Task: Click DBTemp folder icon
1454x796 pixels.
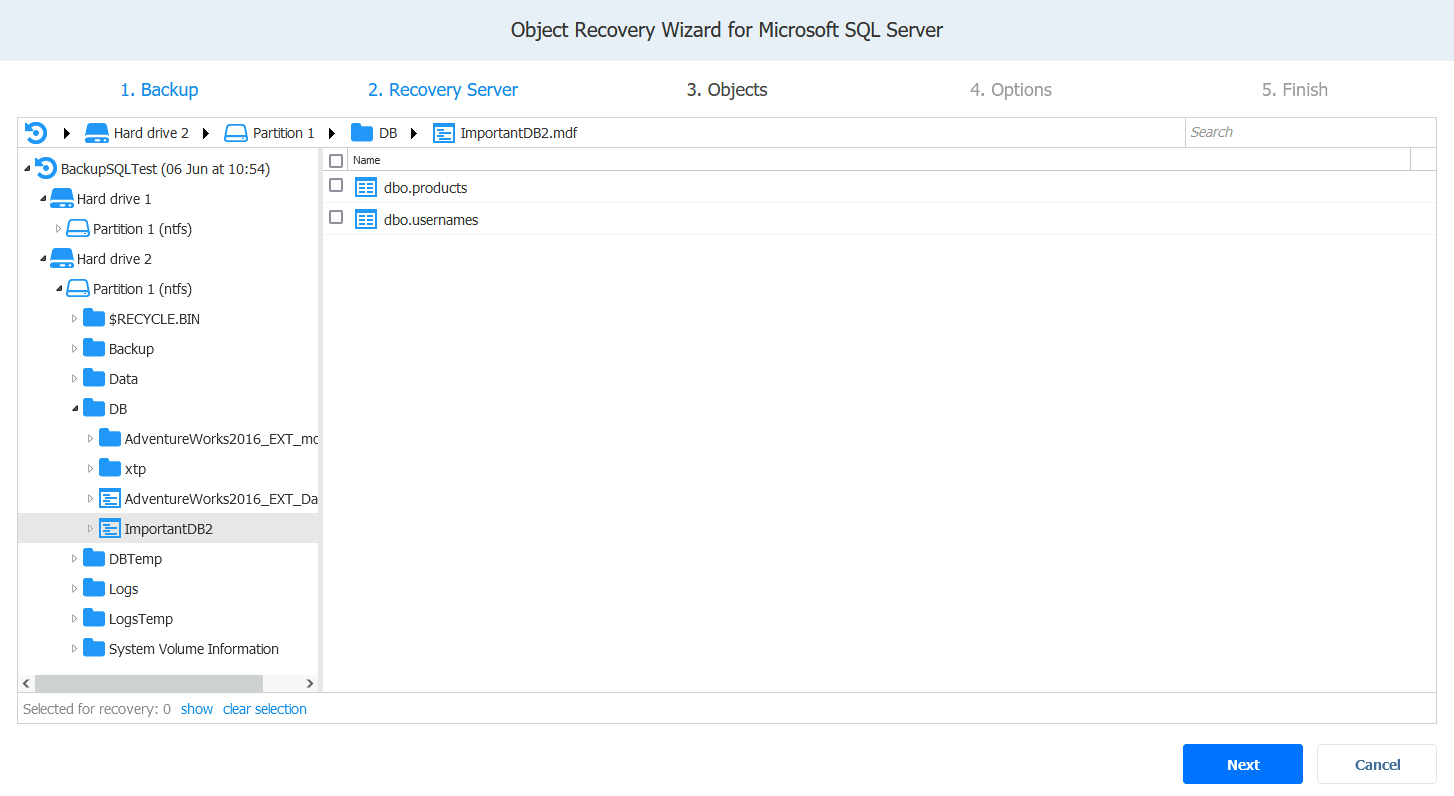Action: [x=94, y=558]
